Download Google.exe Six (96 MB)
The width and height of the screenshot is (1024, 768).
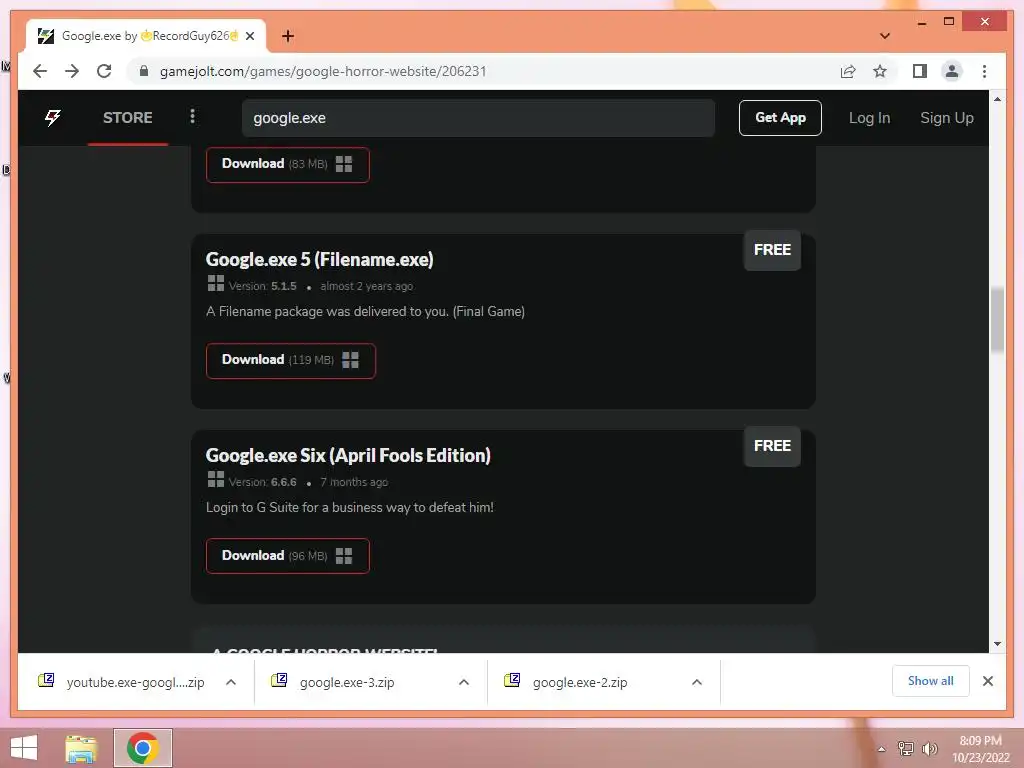pos(287,556)
